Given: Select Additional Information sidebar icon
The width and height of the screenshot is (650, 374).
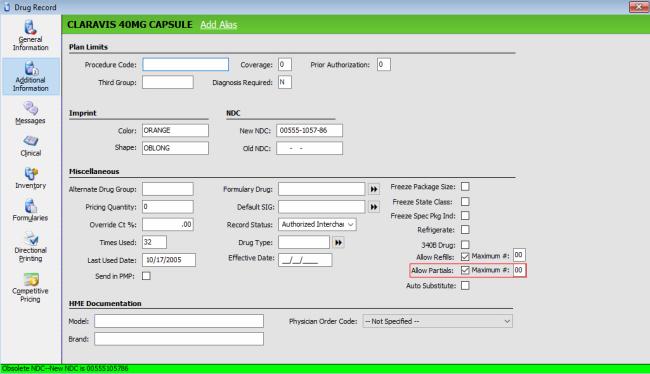Looking at the screenshot, I should pos(30,68).
